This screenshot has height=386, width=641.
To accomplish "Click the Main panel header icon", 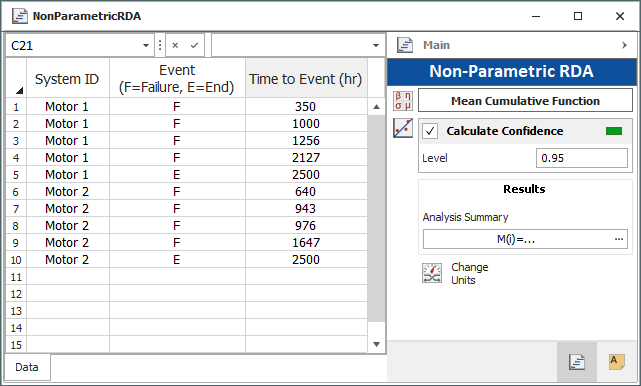I will coord(405,45).
